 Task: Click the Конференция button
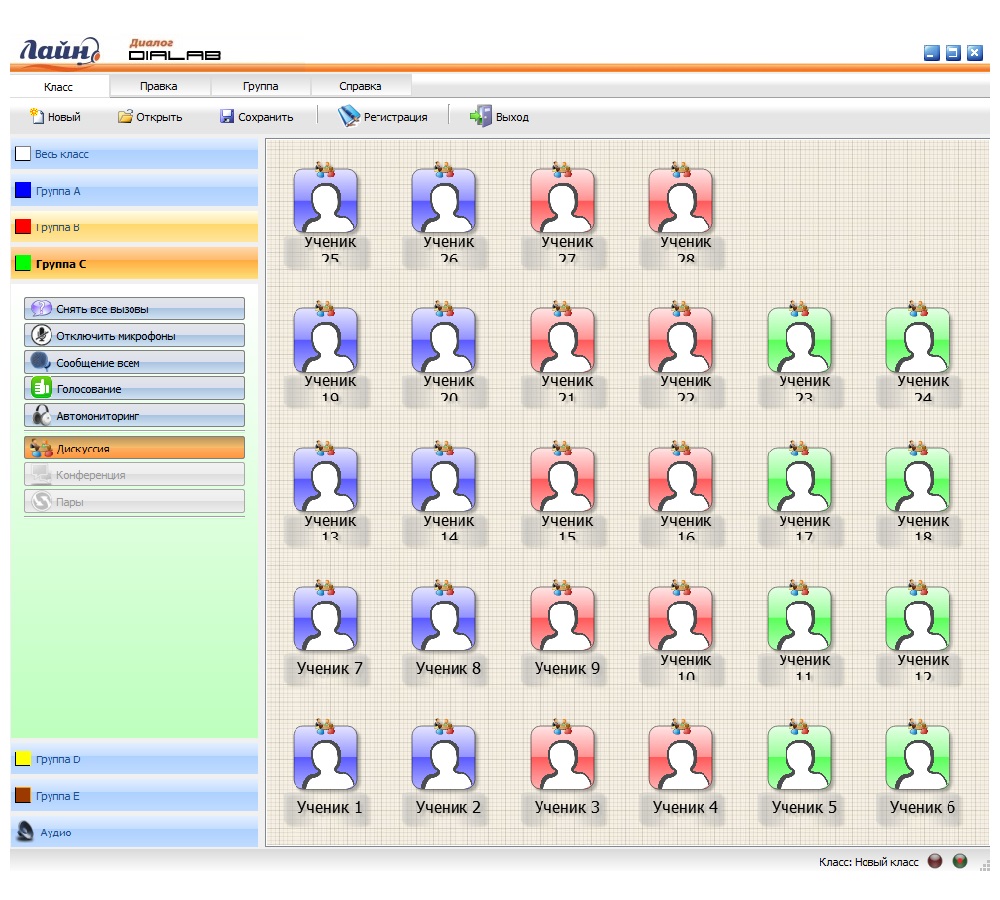[135, 475]
